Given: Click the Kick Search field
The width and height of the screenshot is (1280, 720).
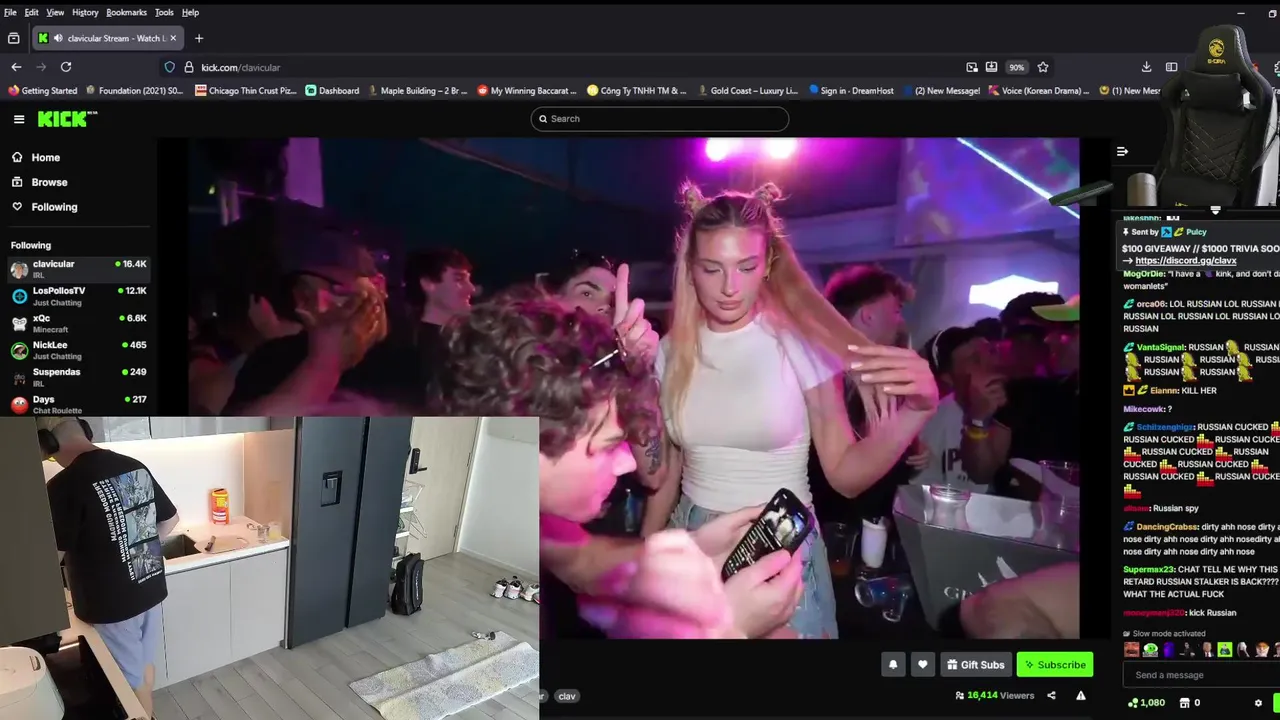Looking at the screenshot, I should [x=660, y=119].
